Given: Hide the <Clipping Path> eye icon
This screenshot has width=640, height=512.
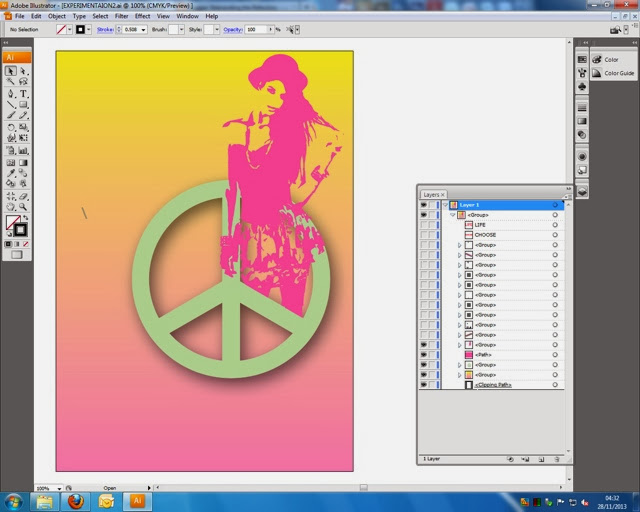Looking at the screenshot, I should click(x=424, y=385).
